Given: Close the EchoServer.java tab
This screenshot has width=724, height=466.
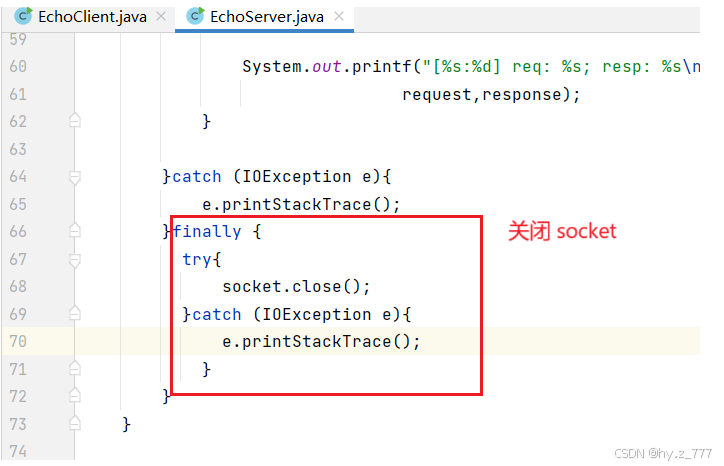Looking at the screenshot, I should pos(339,17).
